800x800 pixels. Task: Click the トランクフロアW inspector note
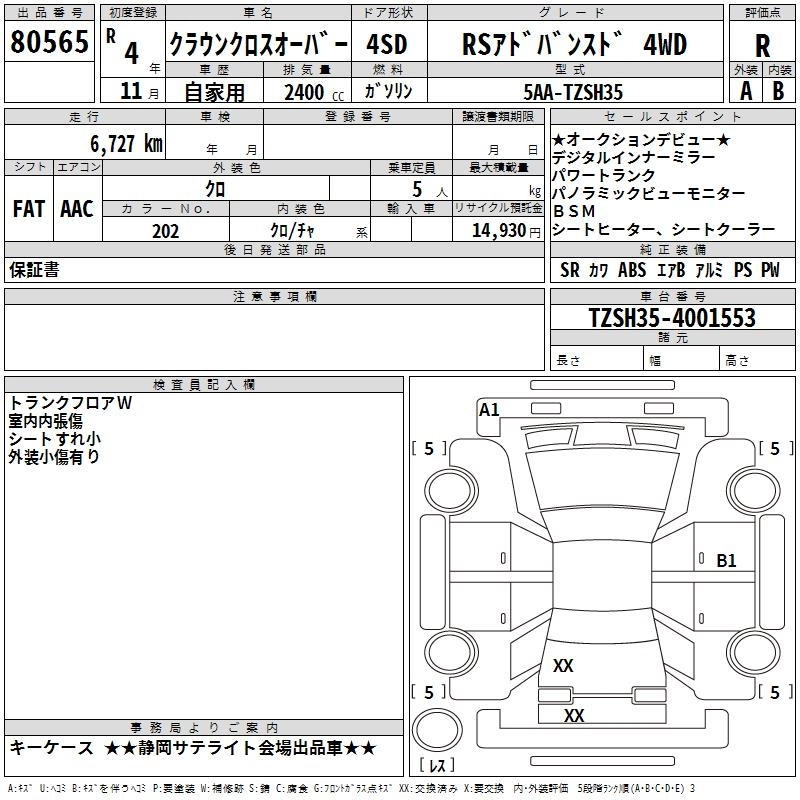(70, 403)
